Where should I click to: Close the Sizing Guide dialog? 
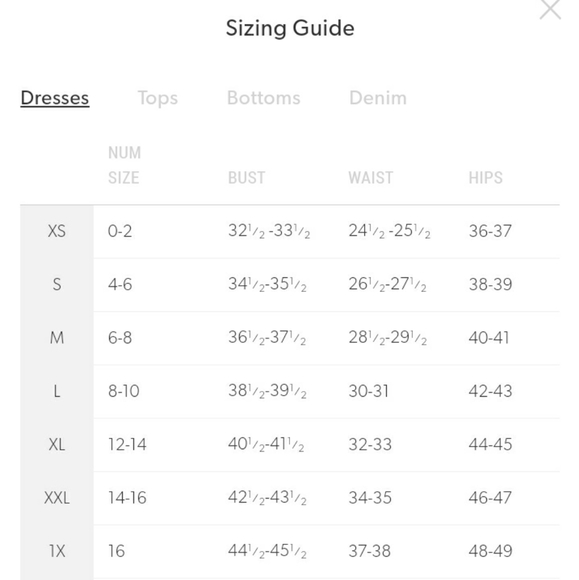click(550, 9)
